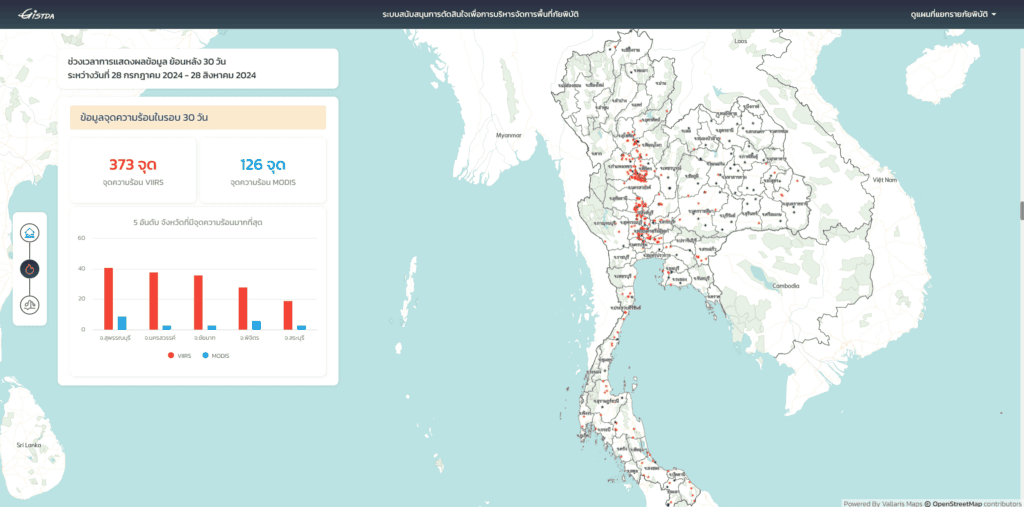Click the red VIIRS bar for จ.สุพรรณบุรี
1024x507 pixels.
pyautogui.click(x=109, y=298)
